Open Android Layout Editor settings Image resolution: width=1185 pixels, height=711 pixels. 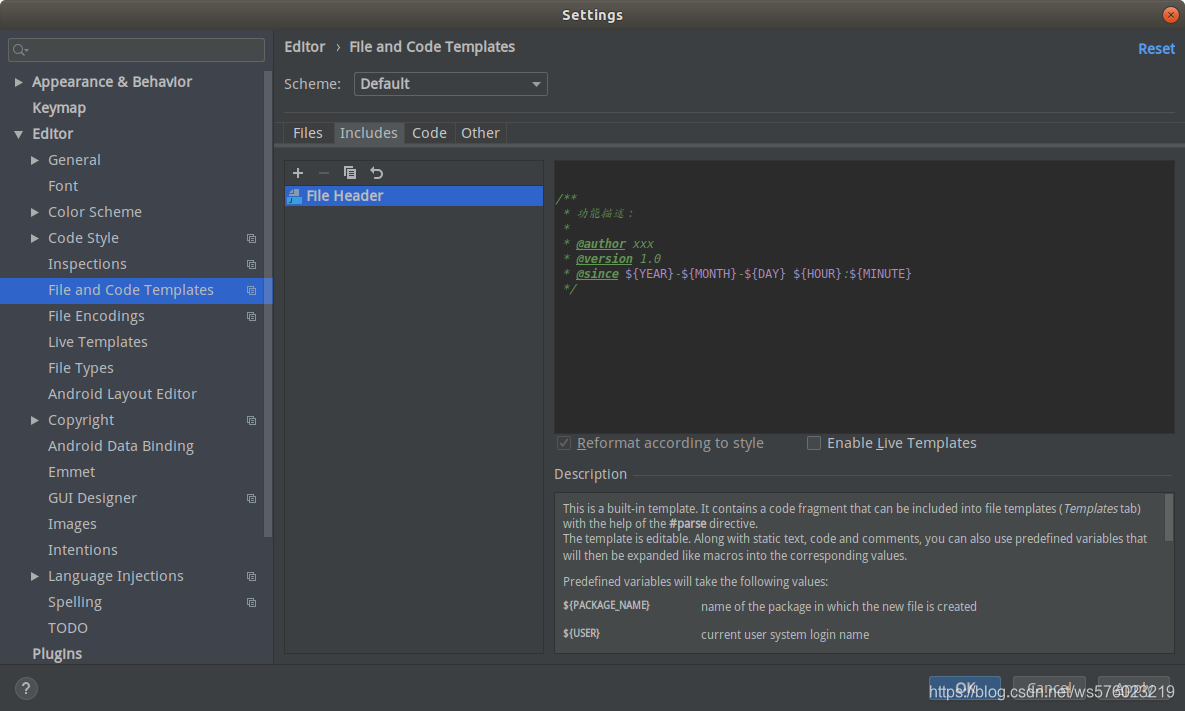tap(122, 394)
